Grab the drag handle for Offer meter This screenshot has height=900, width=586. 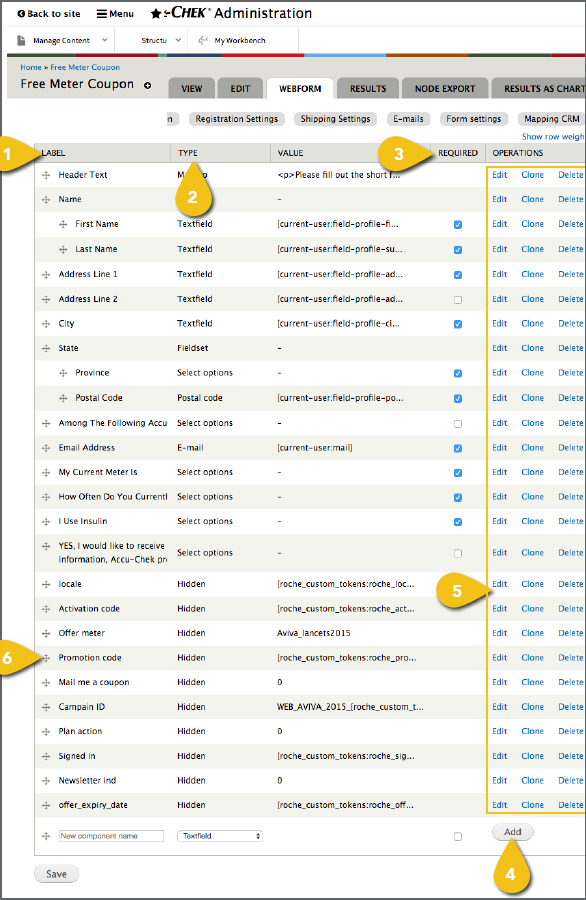[46, 634]
